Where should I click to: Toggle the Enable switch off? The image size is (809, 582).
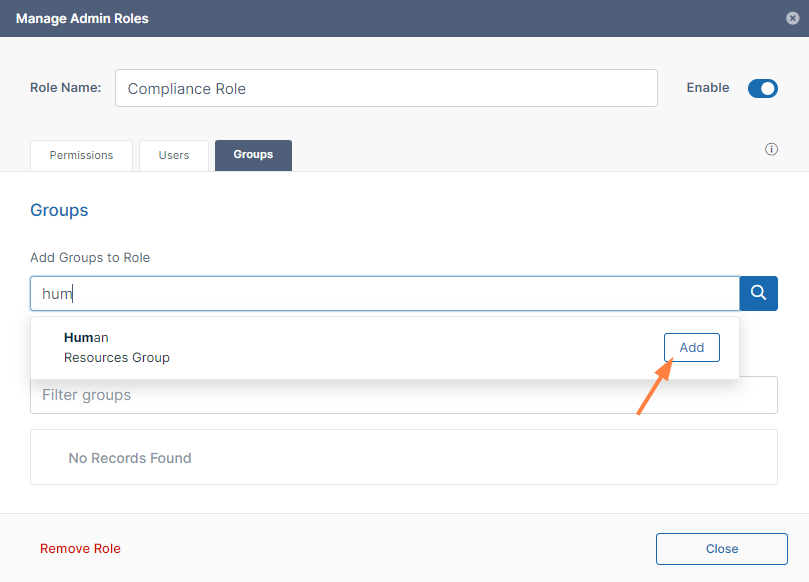(762, 88)
